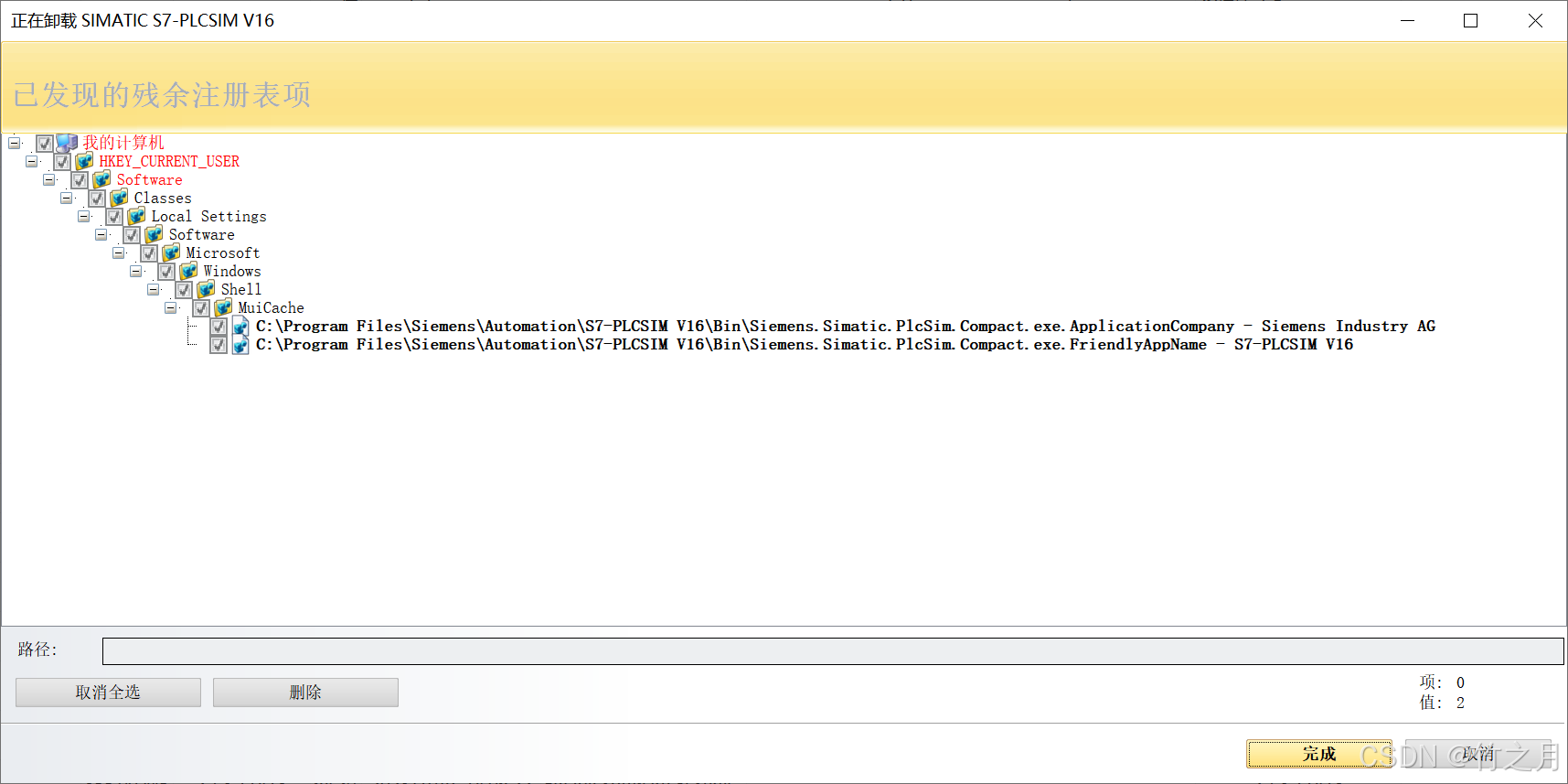Close the SIMATIC S7-PLCSIM uninstall window
Image resolution: width=1568 pixels, height=784 pixels.
tap(1535, 20)
